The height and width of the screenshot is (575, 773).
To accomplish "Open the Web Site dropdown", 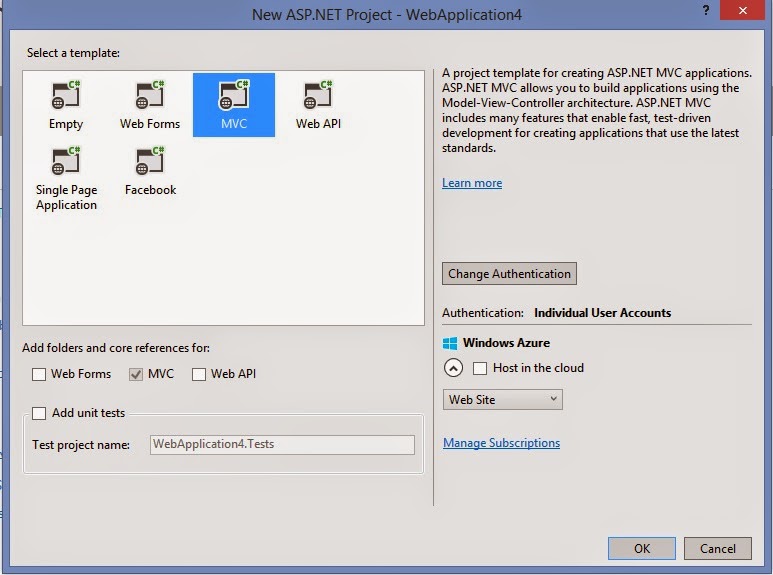I will coord(502,399).
